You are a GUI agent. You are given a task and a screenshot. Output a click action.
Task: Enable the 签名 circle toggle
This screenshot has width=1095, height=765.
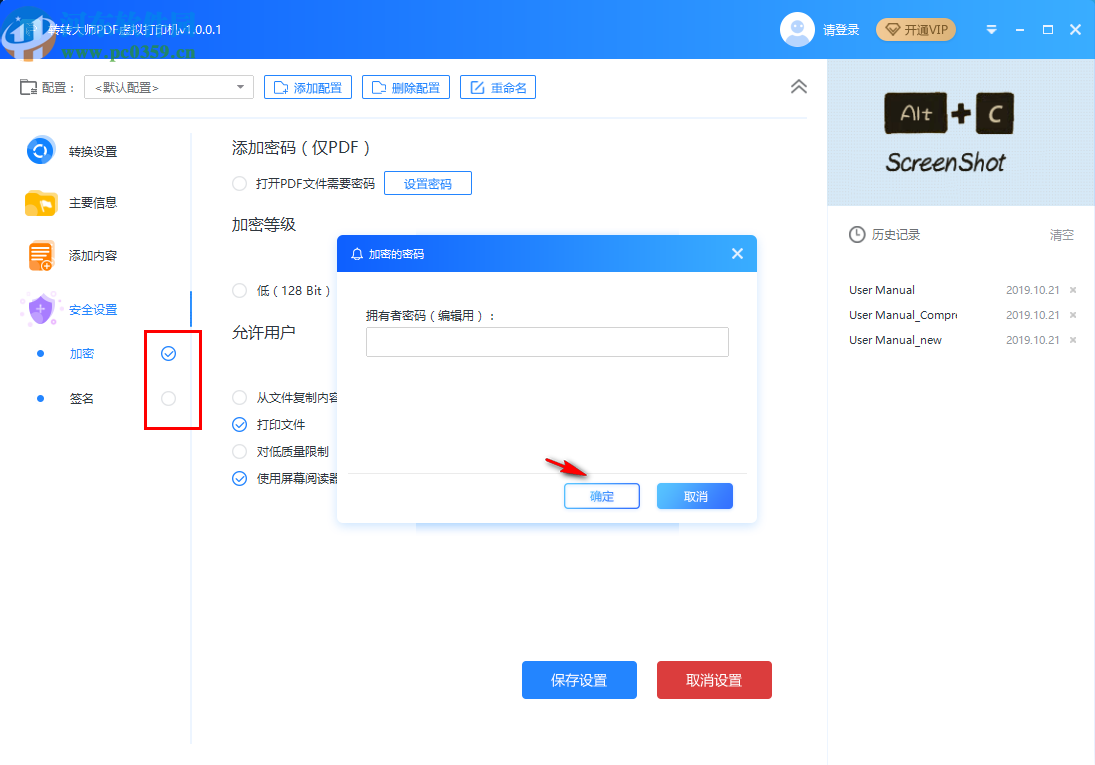[x=168, y=398]
